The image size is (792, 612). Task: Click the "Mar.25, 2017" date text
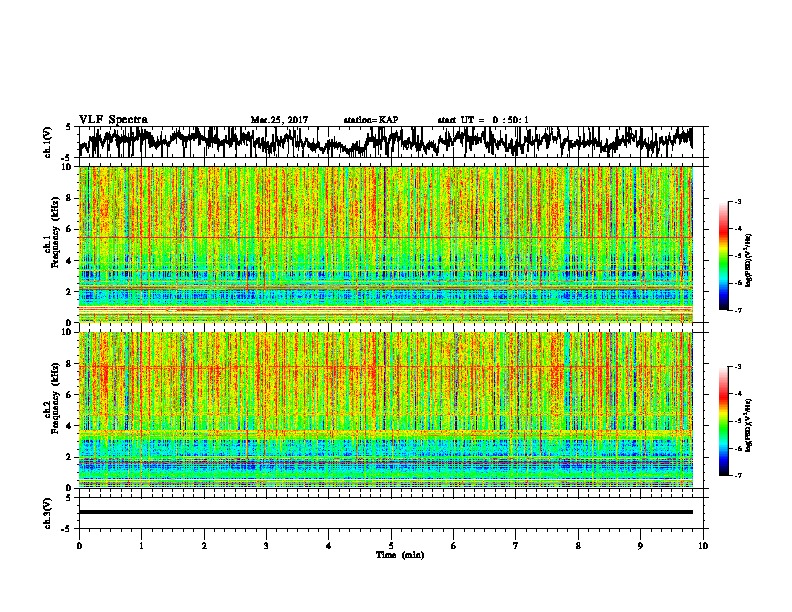coord(279,120)
